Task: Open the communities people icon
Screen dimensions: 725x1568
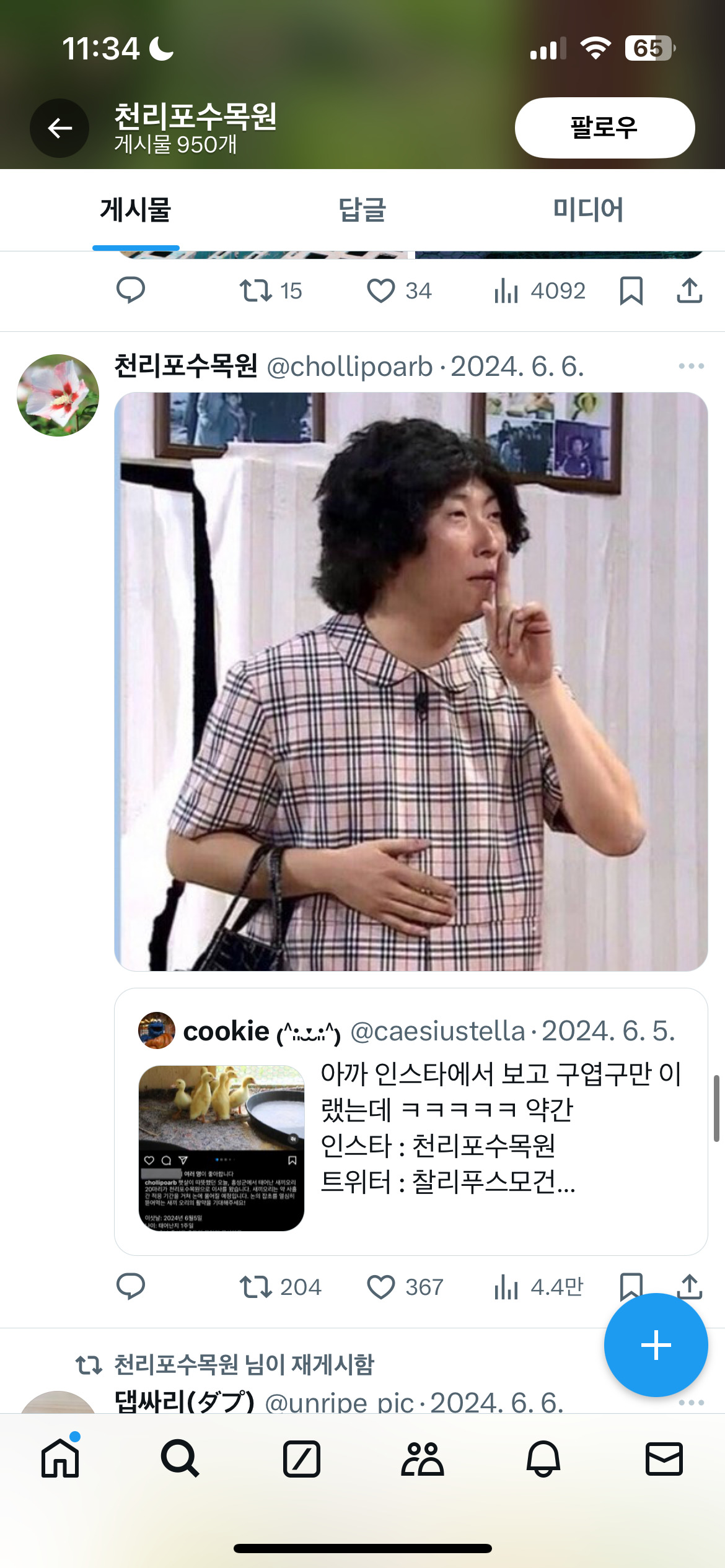Action: [x=422, y=1459]
